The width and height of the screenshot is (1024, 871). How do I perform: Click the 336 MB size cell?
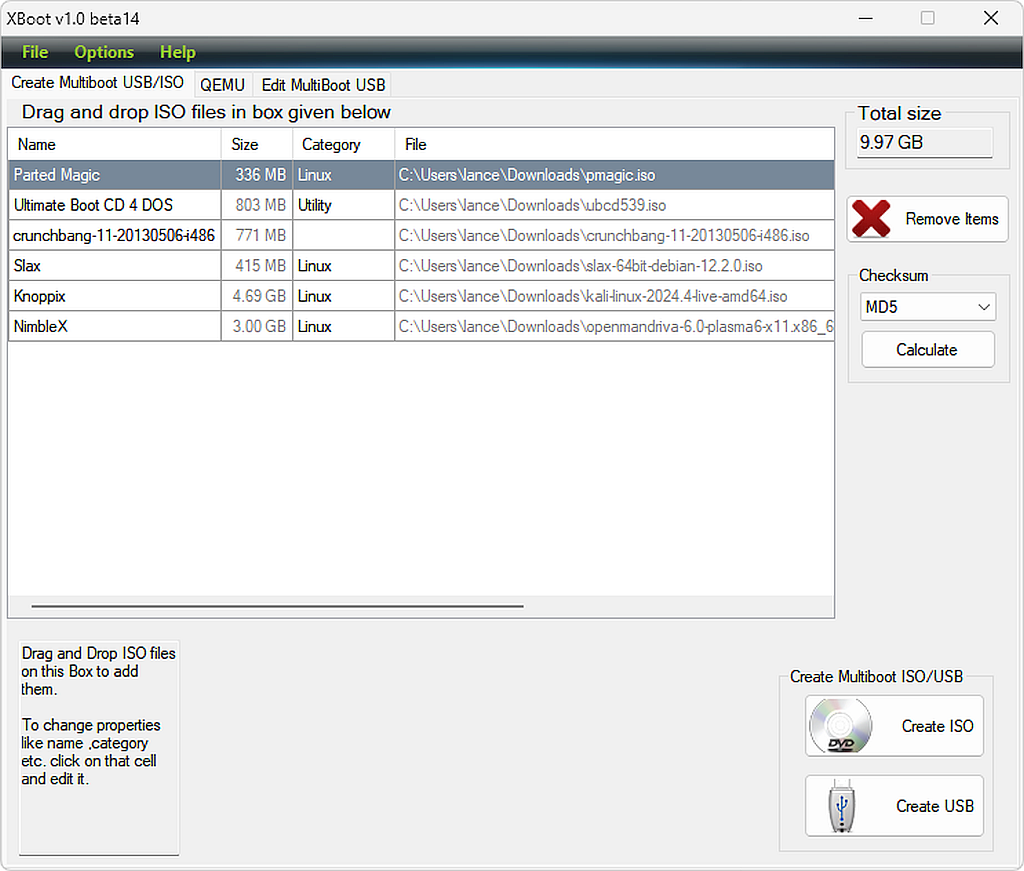(257, 175)
